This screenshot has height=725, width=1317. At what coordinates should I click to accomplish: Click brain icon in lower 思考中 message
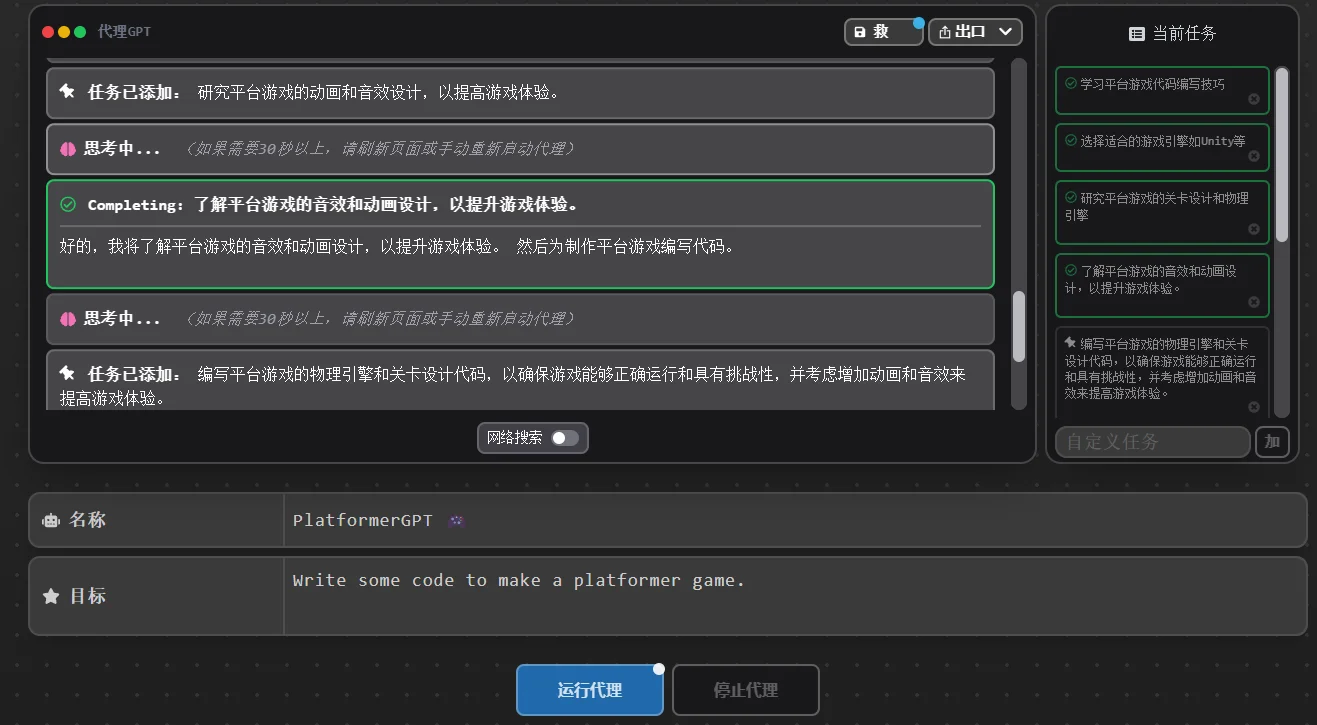[x=68, y=318]
